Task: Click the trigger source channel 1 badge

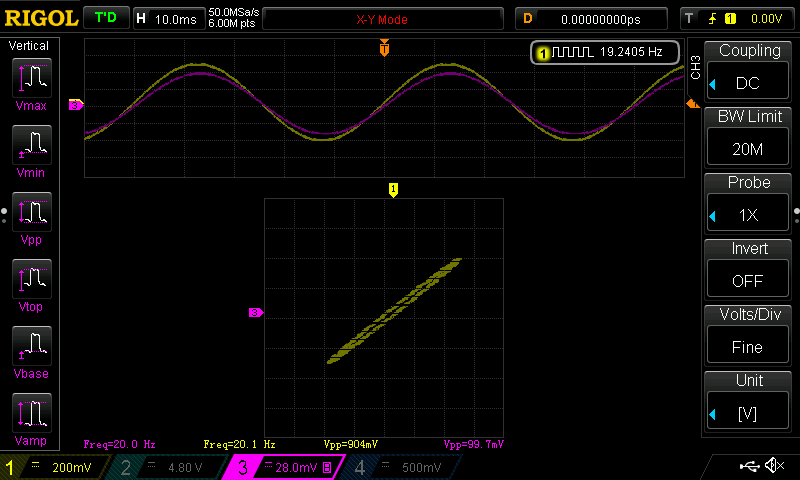Action: (730, 19)
